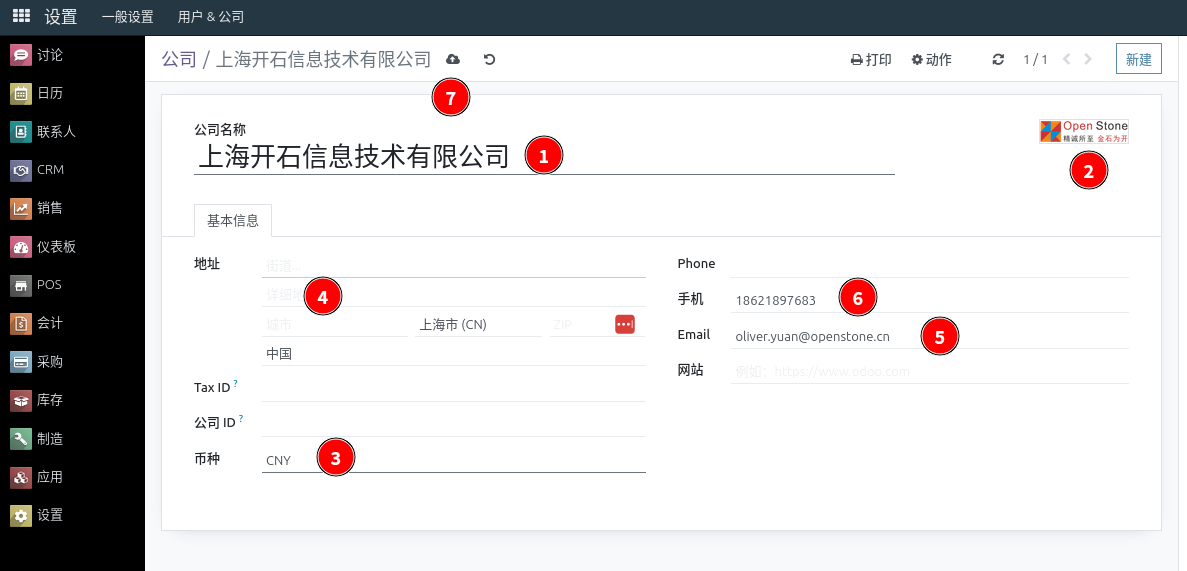Click the 公司 ID input field

pyautogui.click(x=453, y=424)
